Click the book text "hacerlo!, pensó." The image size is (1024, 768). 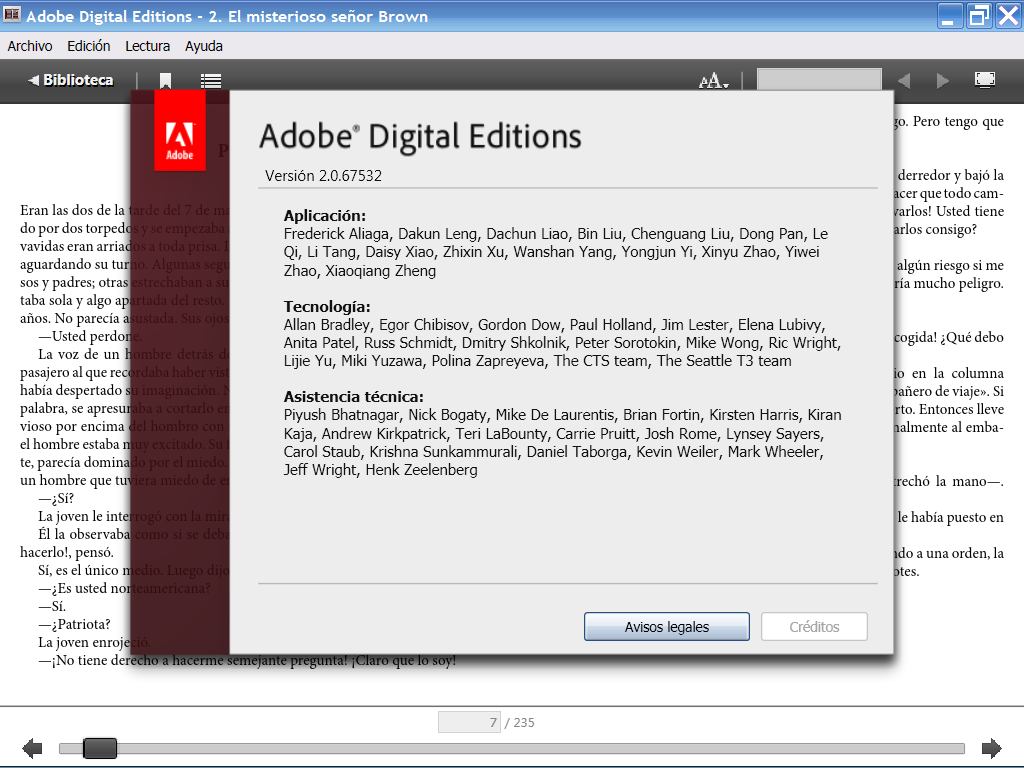(x=67, y=552)
